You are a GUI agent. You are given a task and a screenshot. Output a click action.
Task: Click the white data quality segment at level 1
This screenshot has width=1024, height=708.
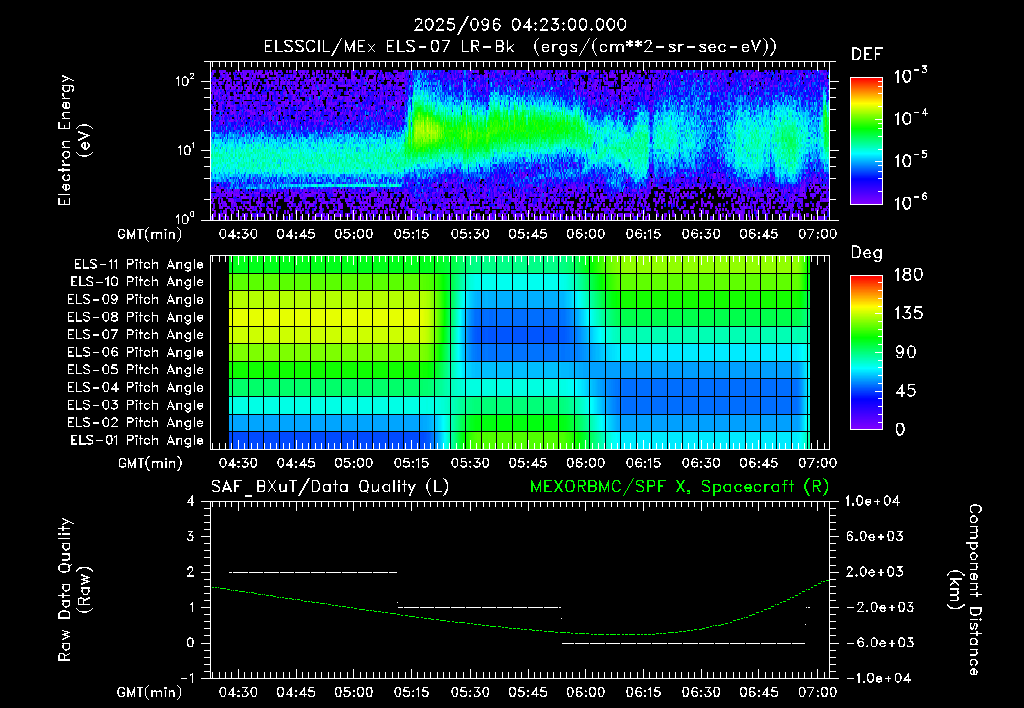[x=479, y=607]
